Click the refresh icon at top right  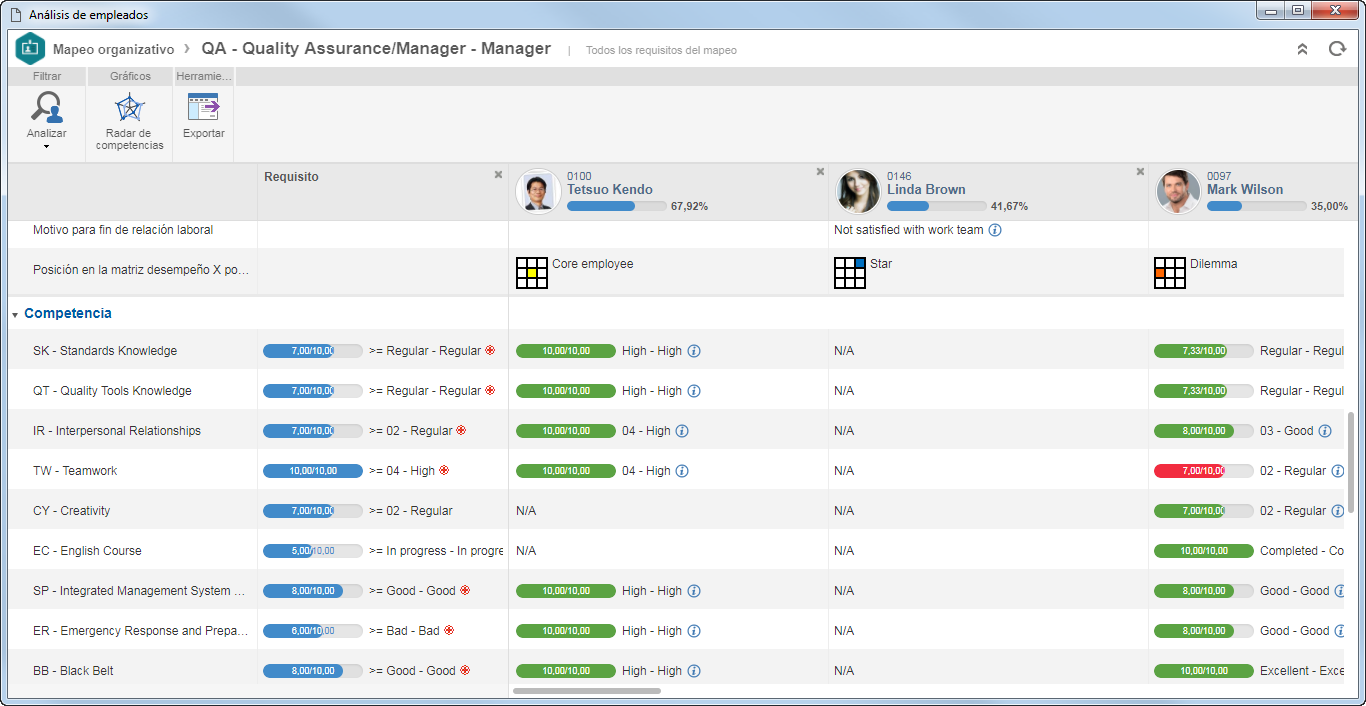1337,48
